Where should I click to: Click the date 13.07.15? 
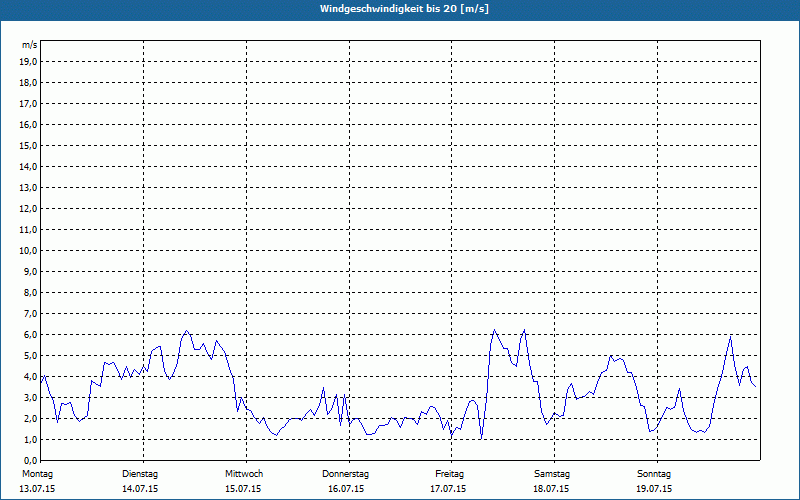(x=37, y=489)
